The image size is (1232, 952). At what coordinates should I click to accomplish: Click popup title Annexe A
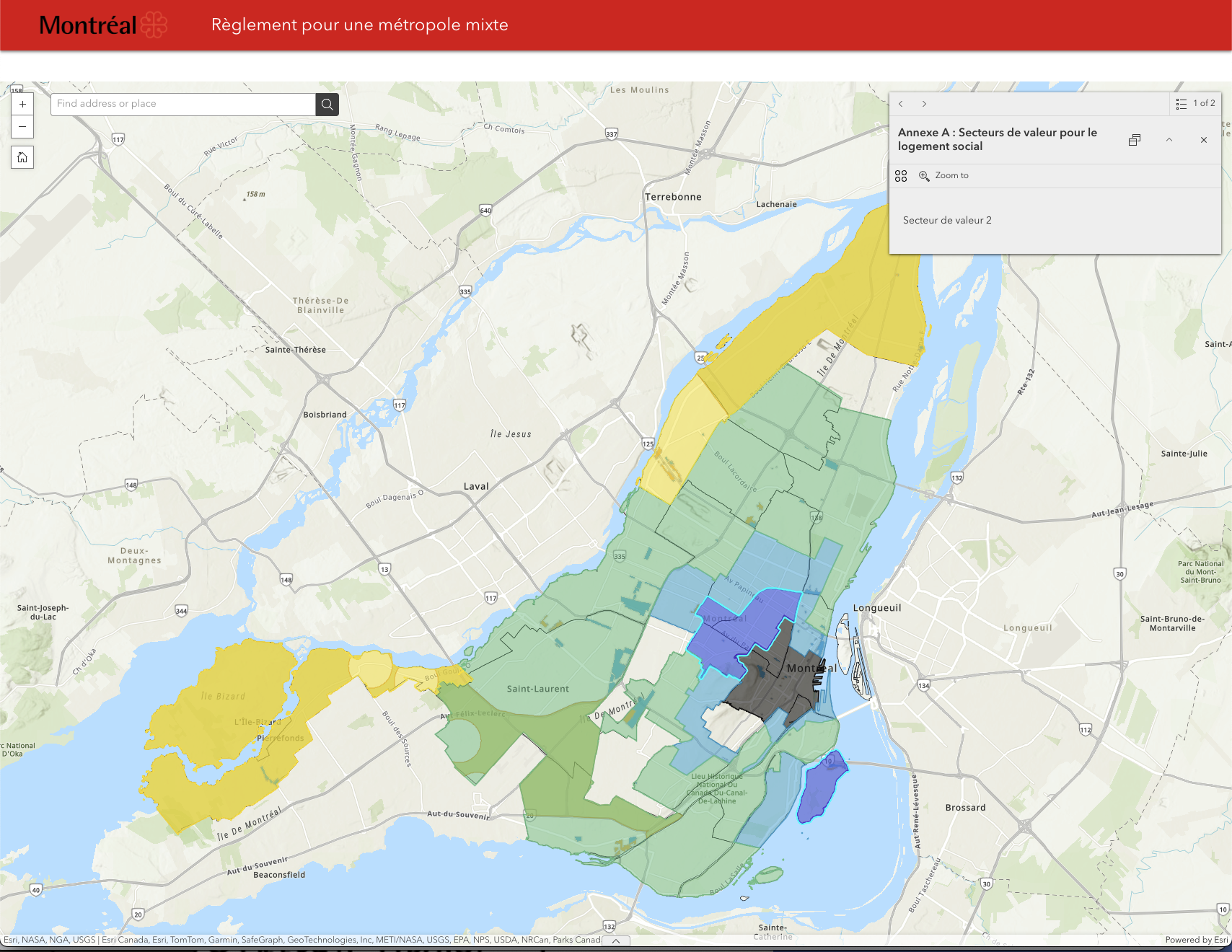click(998, 139)
